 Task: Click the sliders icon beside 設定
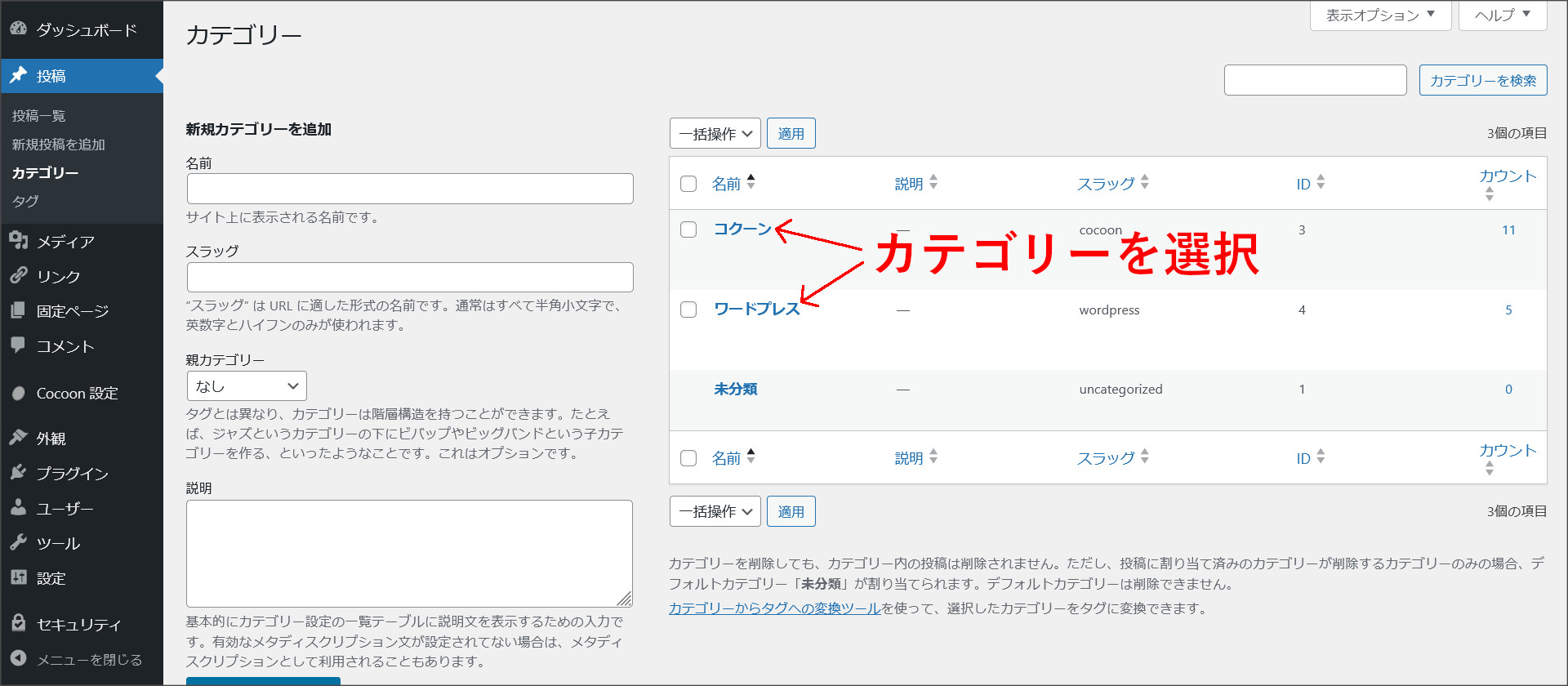[x=19, y=577]
